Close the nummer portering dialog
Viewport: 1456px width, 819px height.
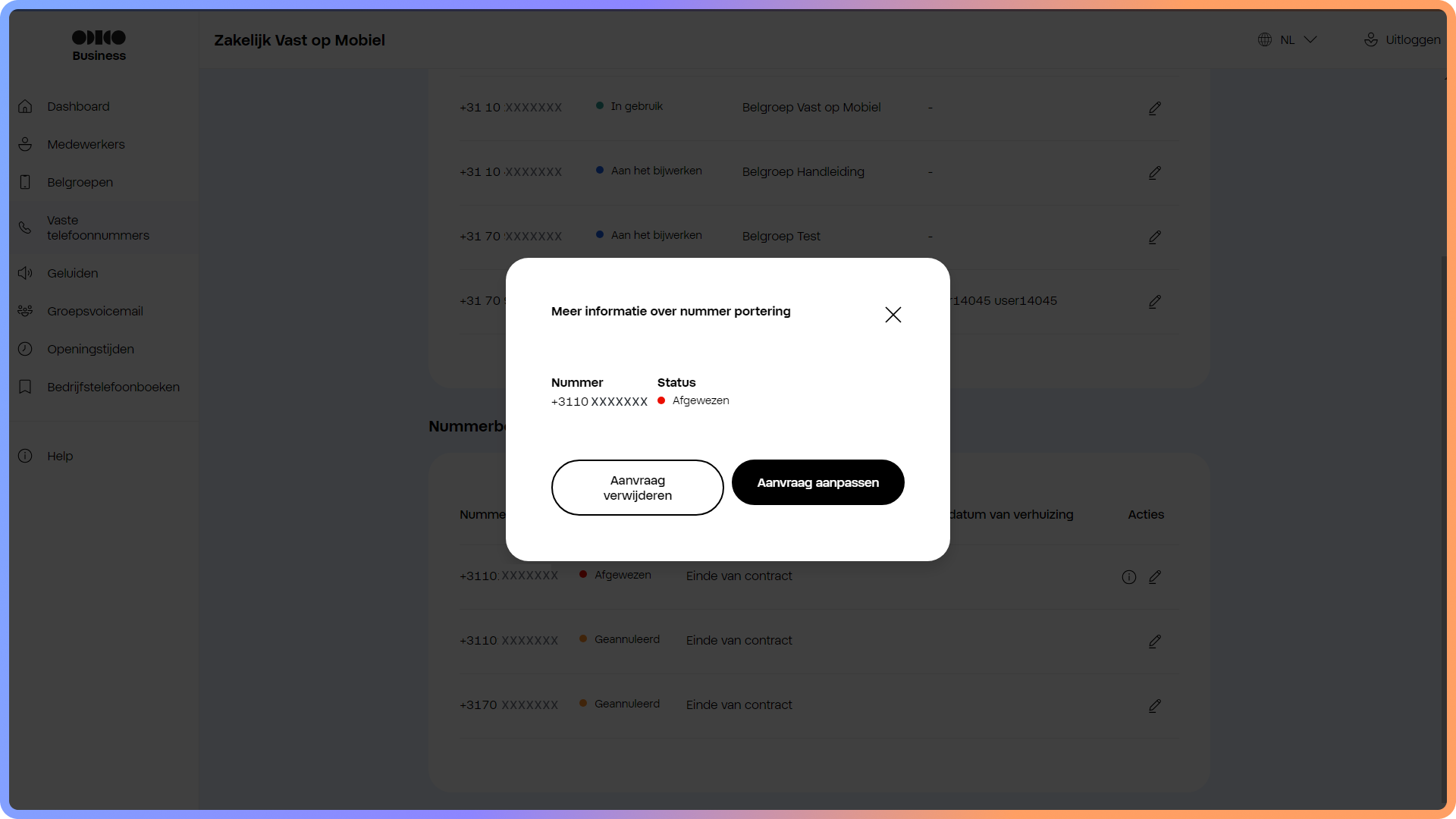coord(893,315)
